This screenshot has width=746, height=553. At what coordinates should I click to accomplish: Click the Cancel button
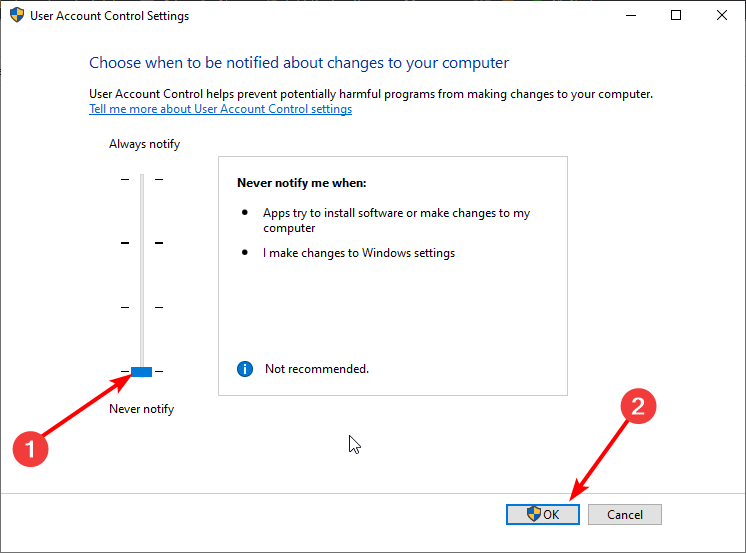(625, 514)
